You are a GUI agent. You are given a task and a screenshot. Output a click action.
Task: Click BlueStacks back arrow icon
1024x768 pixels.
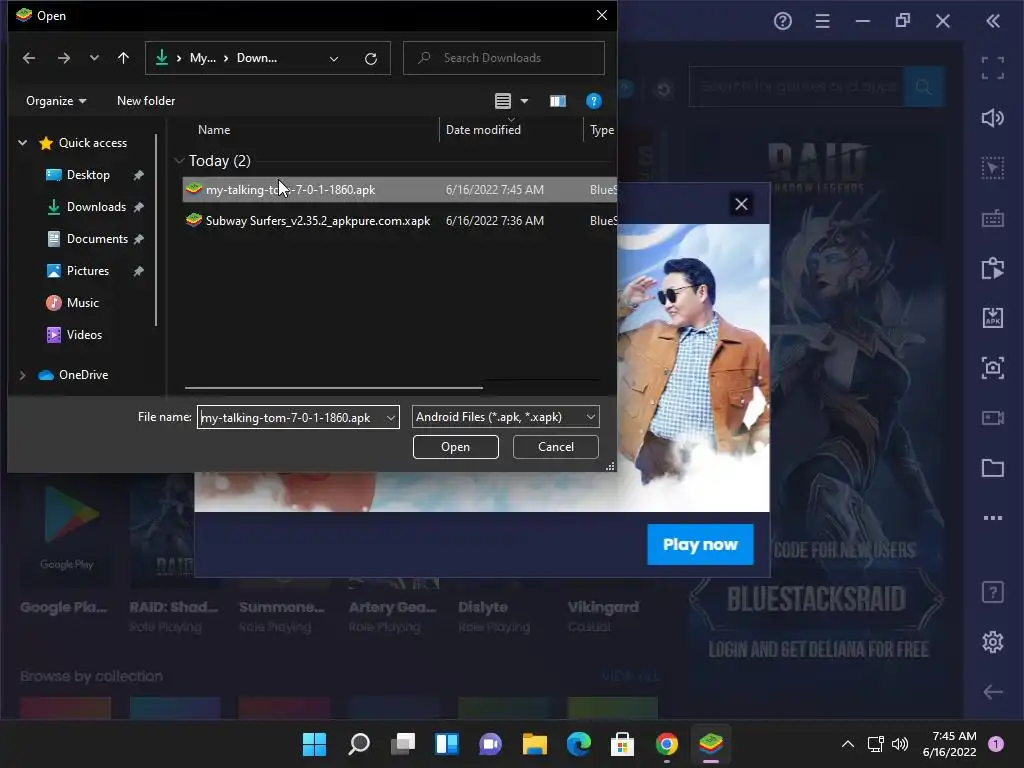992,692
